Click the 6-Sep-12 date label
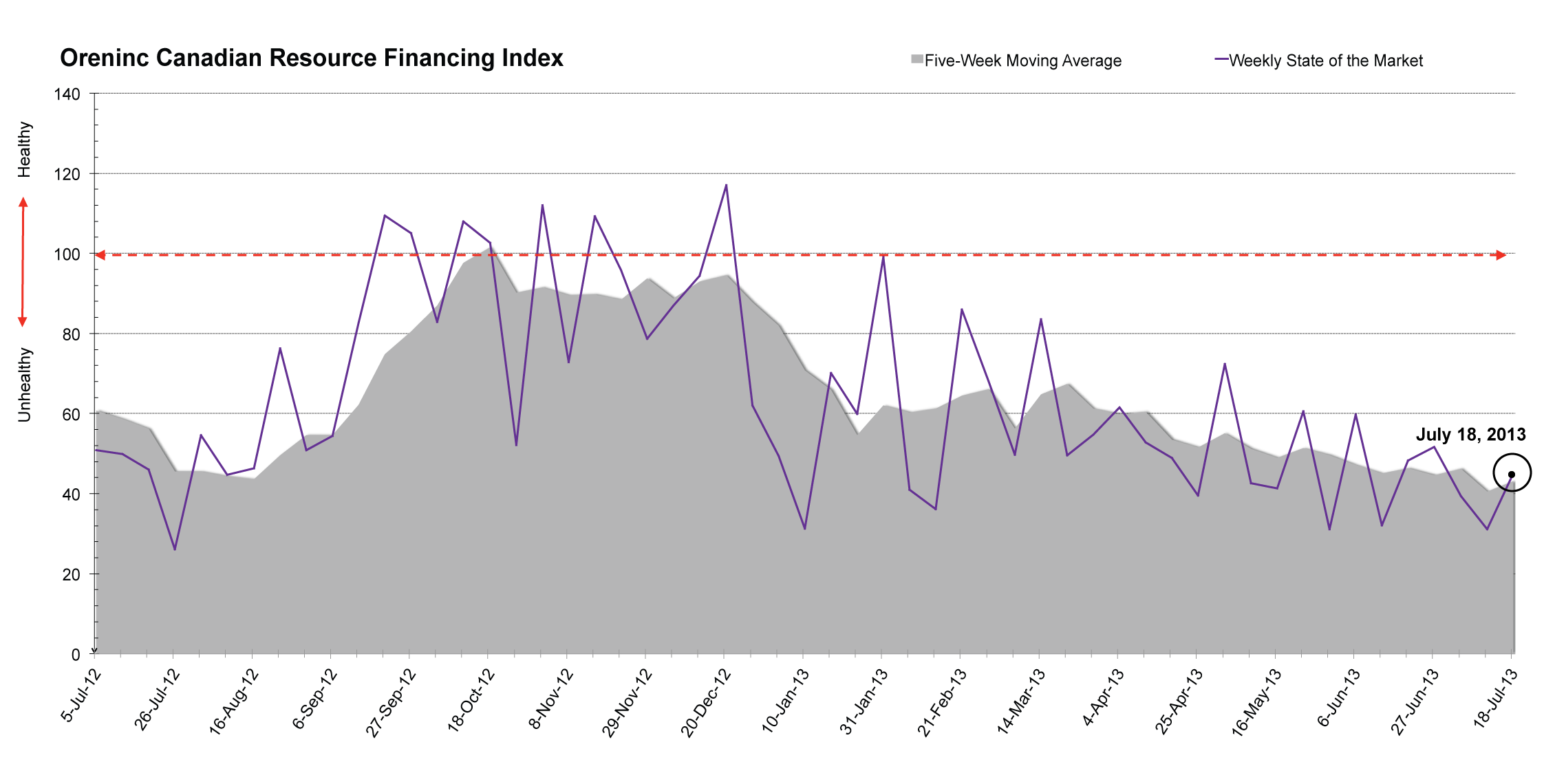The width and height of the screenshot is (1544, 784). pyautogui.click(x=315, y=698)
